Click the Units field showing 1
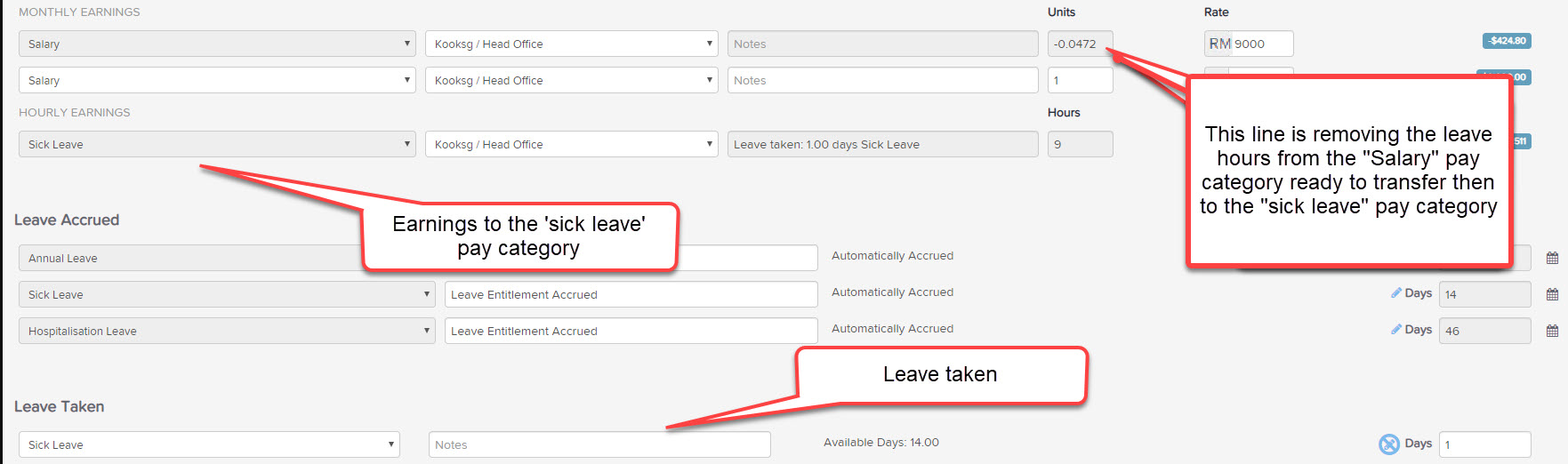The image size is (1568, 464). point(1081,80)
